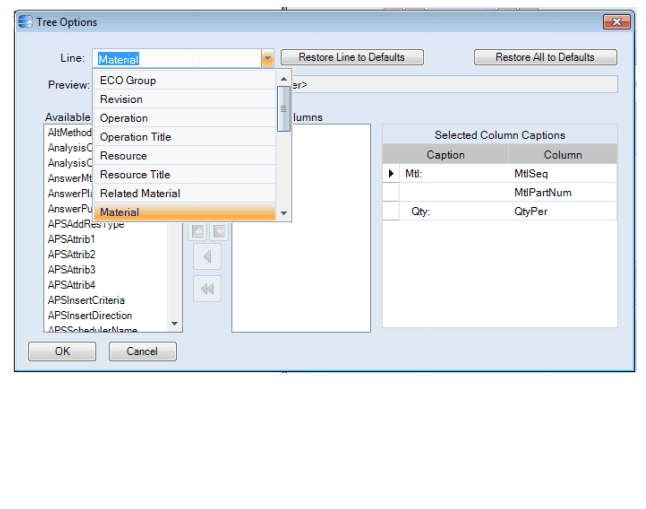The width and height of the screenshot is (646, 509).
Task: Click the MtlPartNum column cell
Action: [563, 192]
